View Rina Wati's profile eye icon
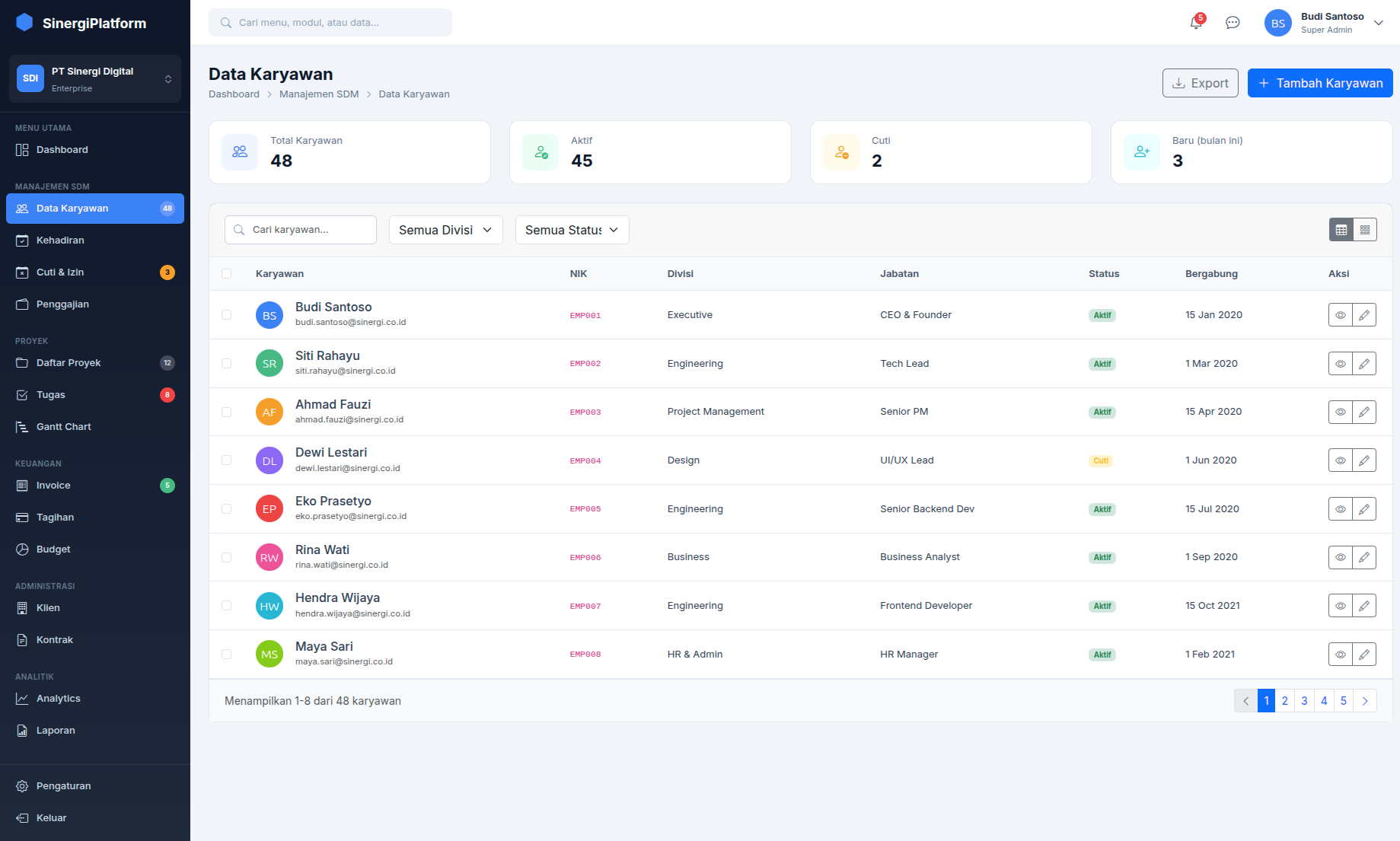The image size is (1400, 841). 1340,557
